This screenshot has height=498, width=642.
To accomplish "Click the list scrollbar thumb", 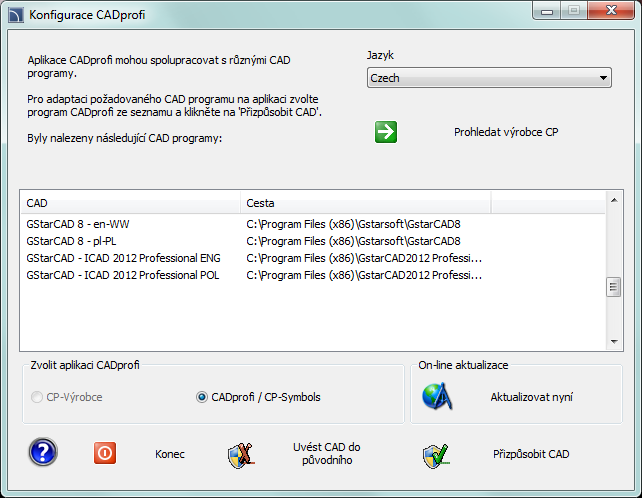I will (x=613, y=287).
